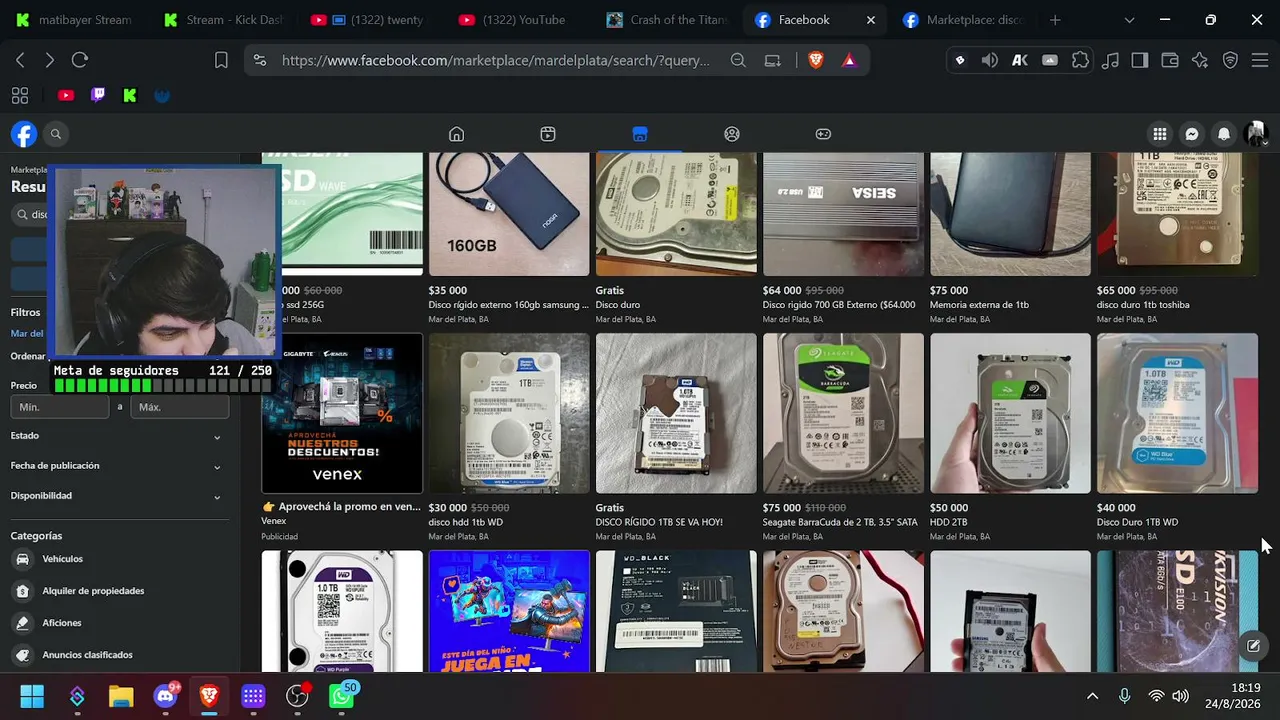This screenshot has width=1280, height=720.
Task: Open the browser tab search chevron
Action: 1129,20
